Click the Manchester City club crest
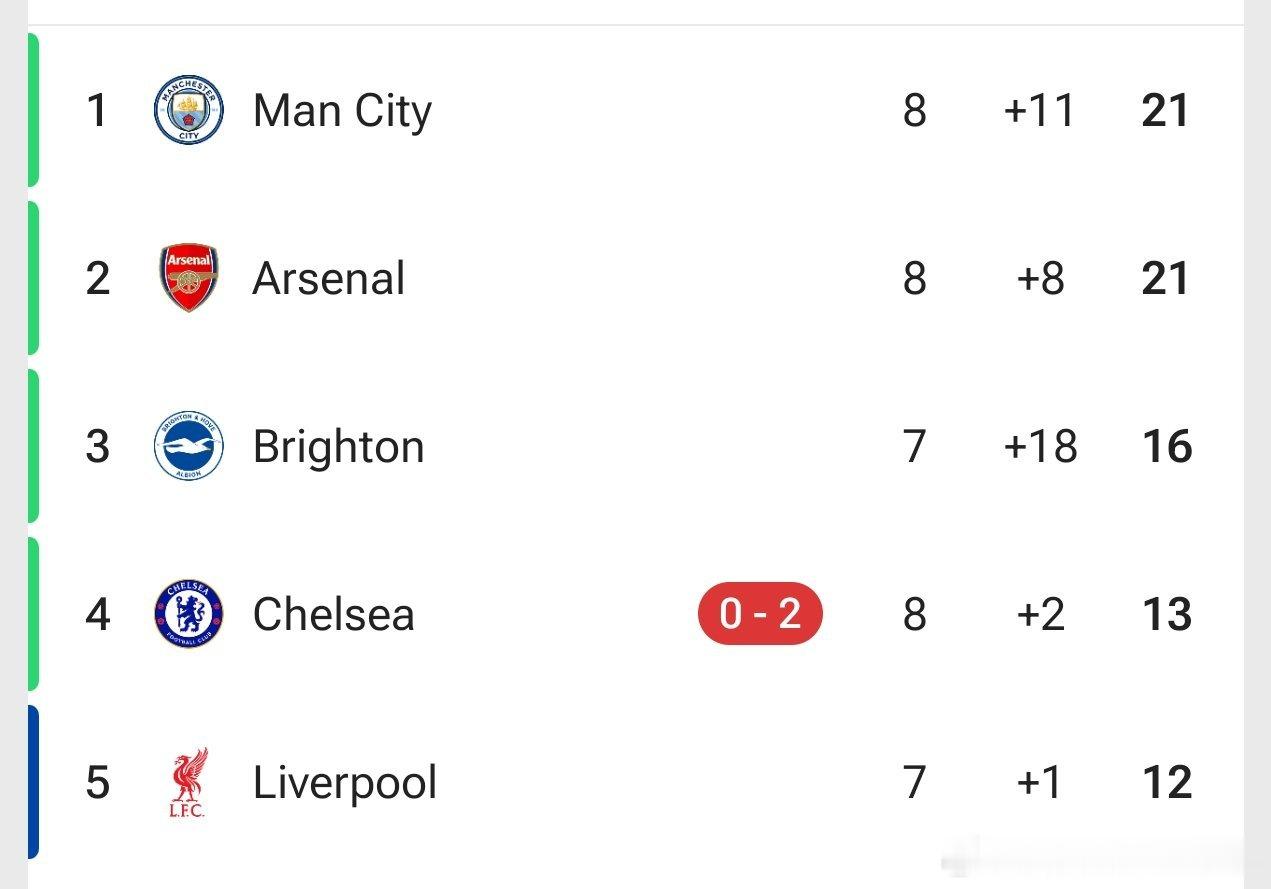 (x=189, y=110)
